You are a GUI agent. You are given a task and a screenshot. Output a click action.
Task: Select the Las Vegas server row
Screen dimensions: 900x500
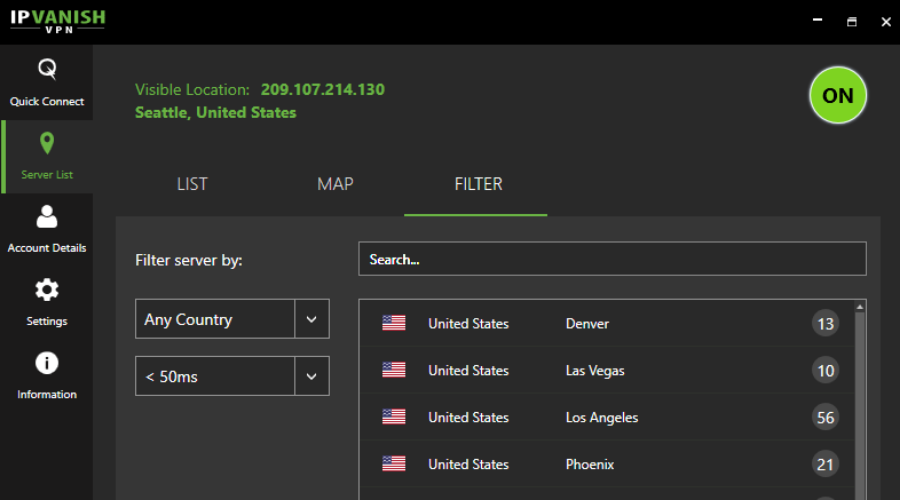(595, 370)
